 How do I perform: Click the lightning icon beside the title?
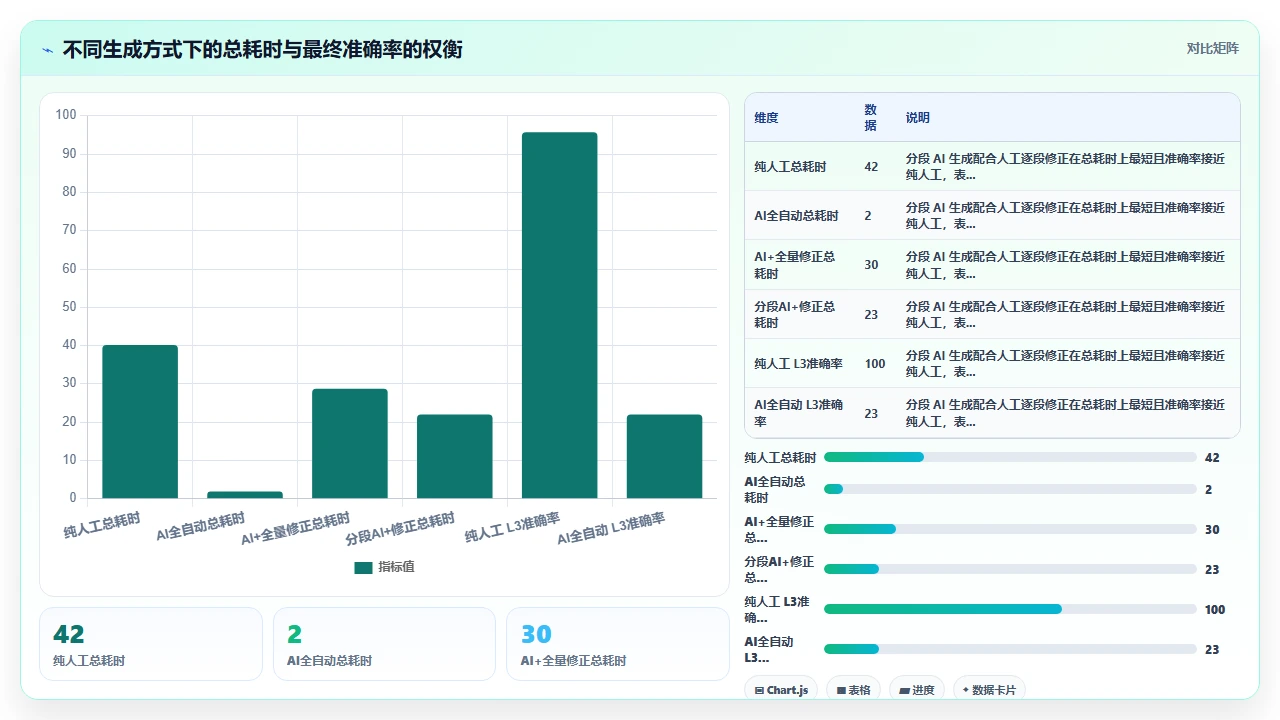48,49
